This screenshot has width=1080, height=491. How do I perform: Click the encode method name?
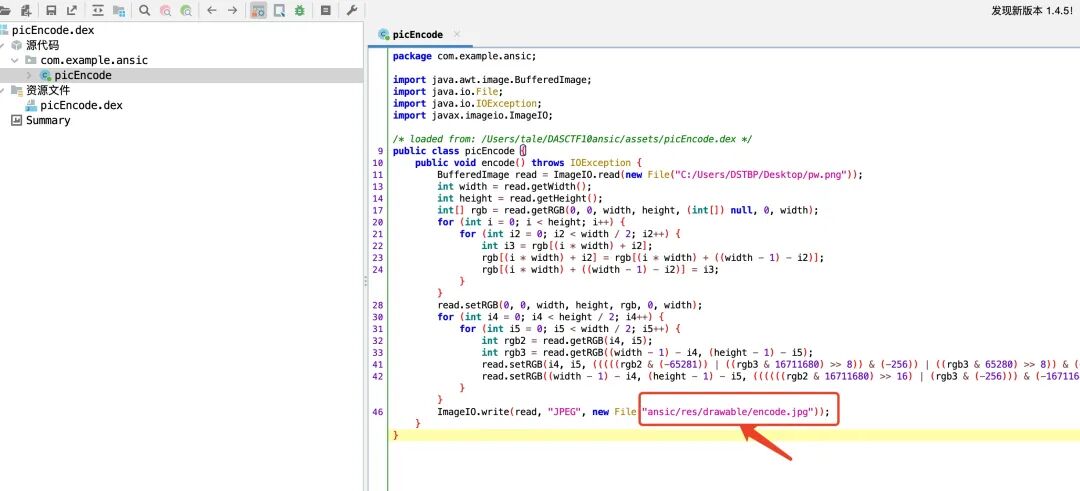497,163
